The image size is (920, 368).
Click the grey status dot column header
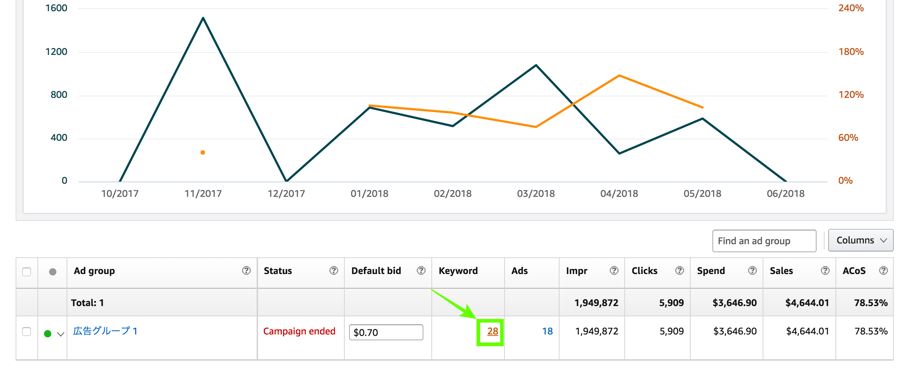(53, 272)
